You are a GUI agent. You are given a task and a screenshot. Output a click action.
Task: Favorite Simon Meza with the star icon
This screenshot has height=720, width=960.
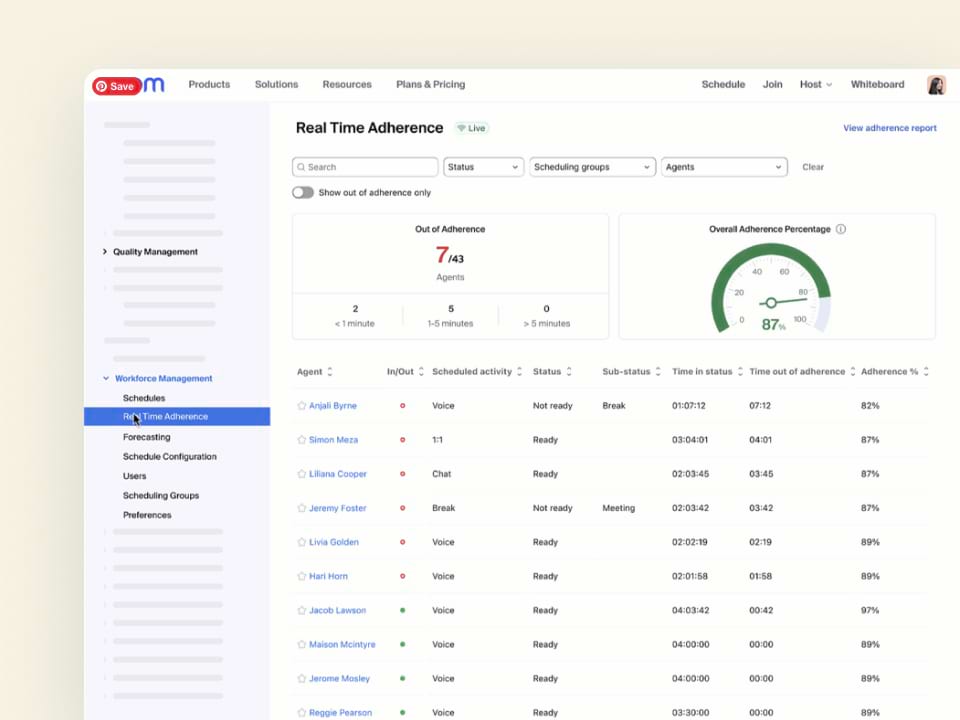pyautogui.click(x=301, y=440)
